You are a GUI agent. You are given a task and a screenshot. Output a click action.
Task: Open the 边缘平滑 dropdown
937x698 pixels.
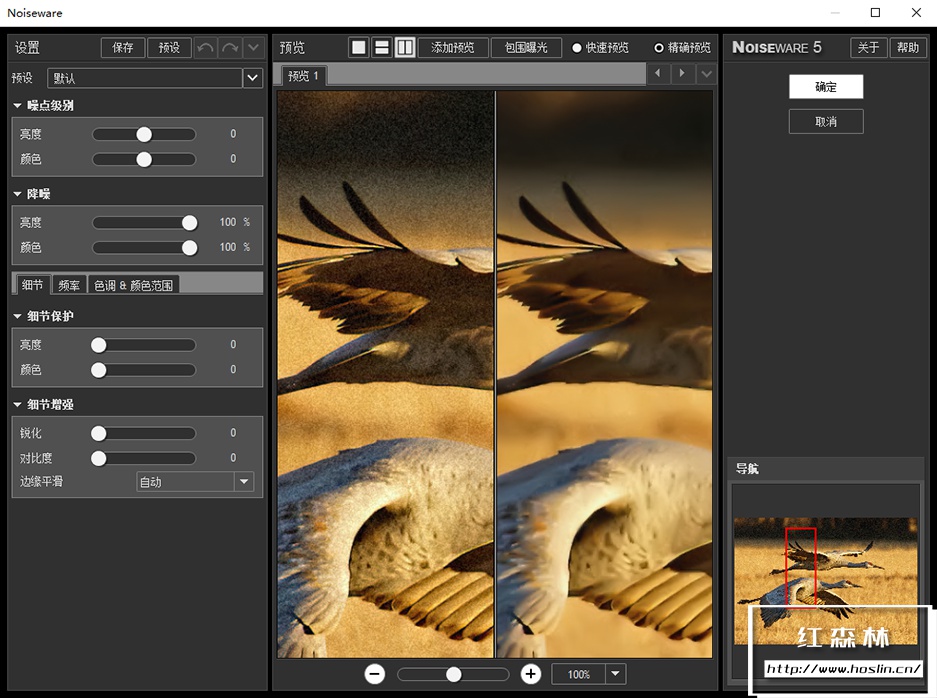(x=243, y=482)
